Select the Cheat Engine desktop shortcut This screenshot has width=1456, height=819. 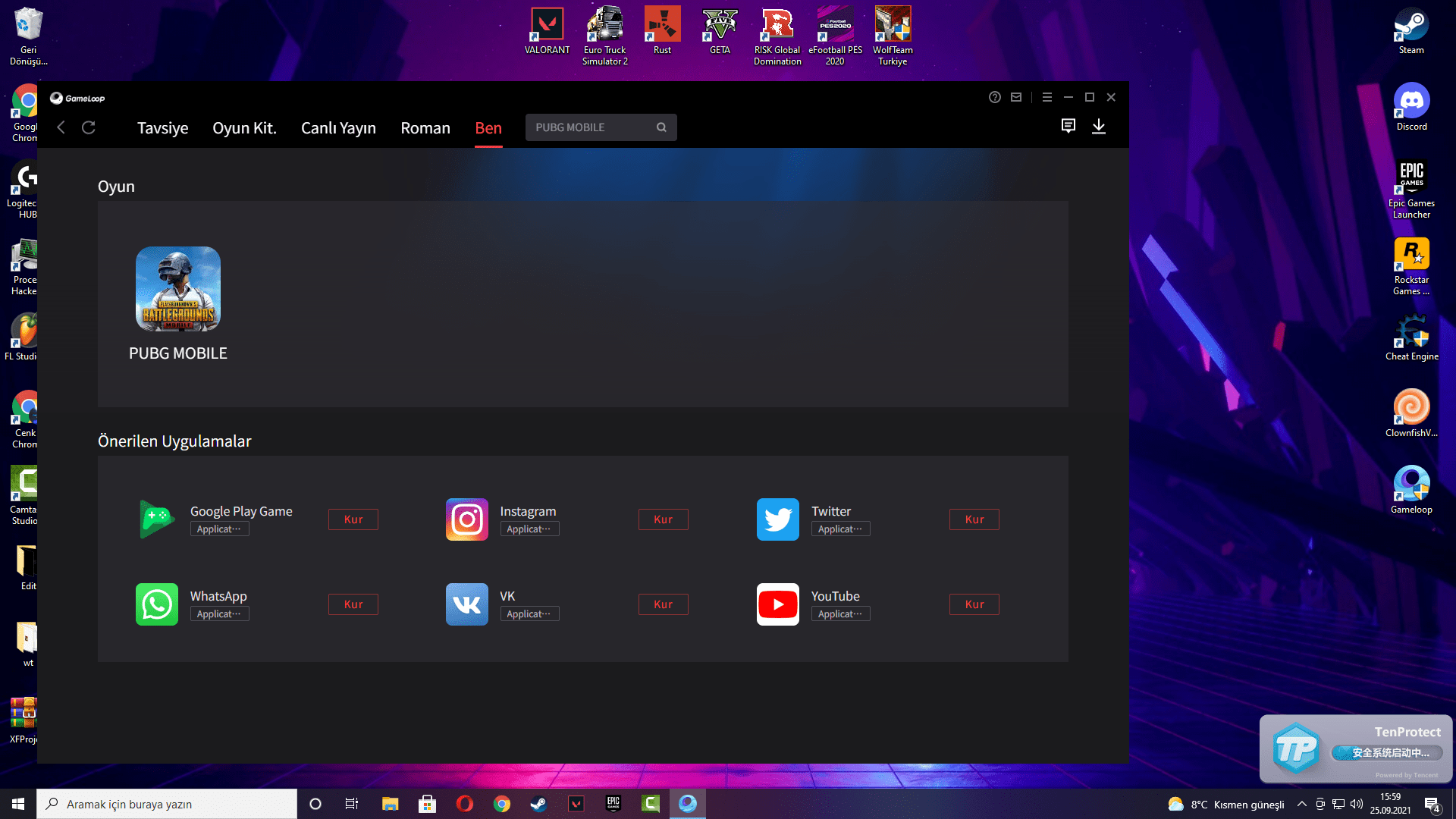tap(1412, 337)
